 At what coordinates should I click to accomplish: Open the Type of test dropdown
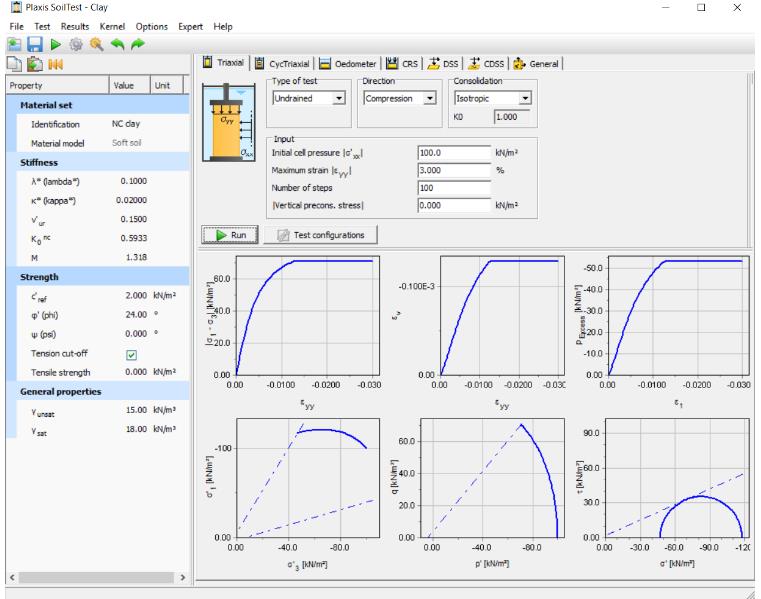[338, 98]
